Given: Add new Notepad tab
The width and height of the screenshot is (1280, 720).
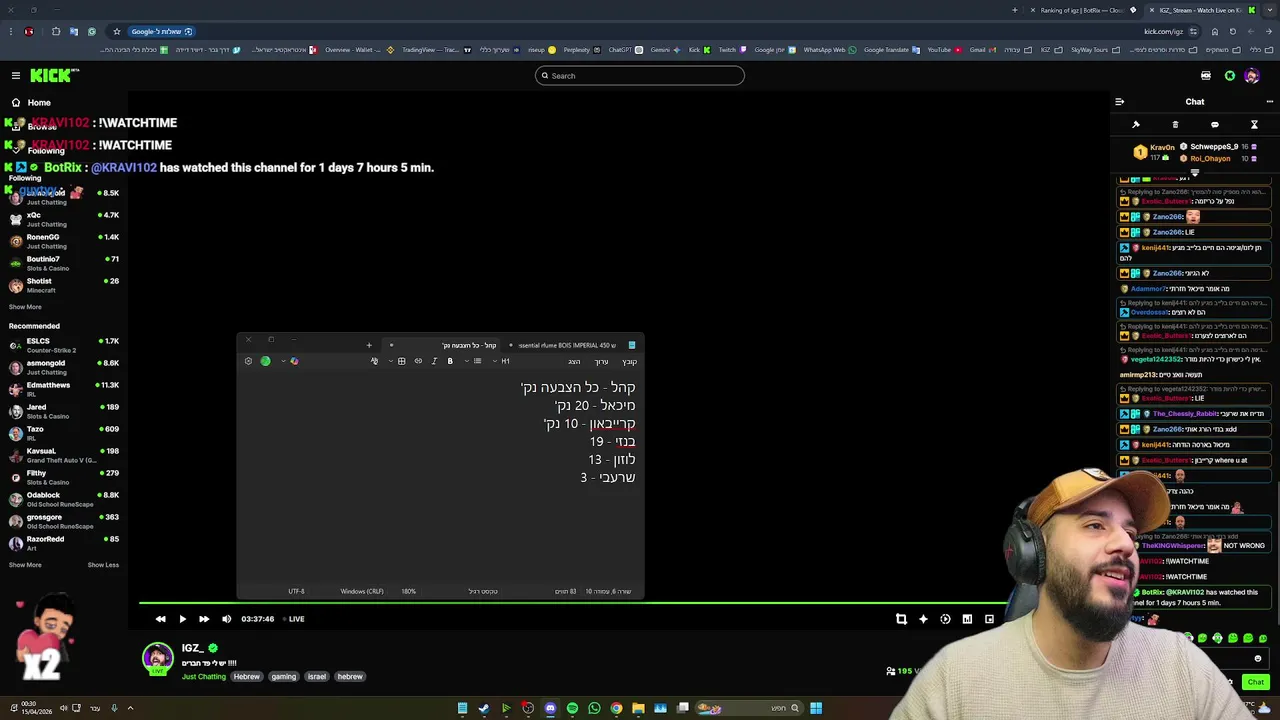Looking at the screenshot, I should click(x=369, y=345).
